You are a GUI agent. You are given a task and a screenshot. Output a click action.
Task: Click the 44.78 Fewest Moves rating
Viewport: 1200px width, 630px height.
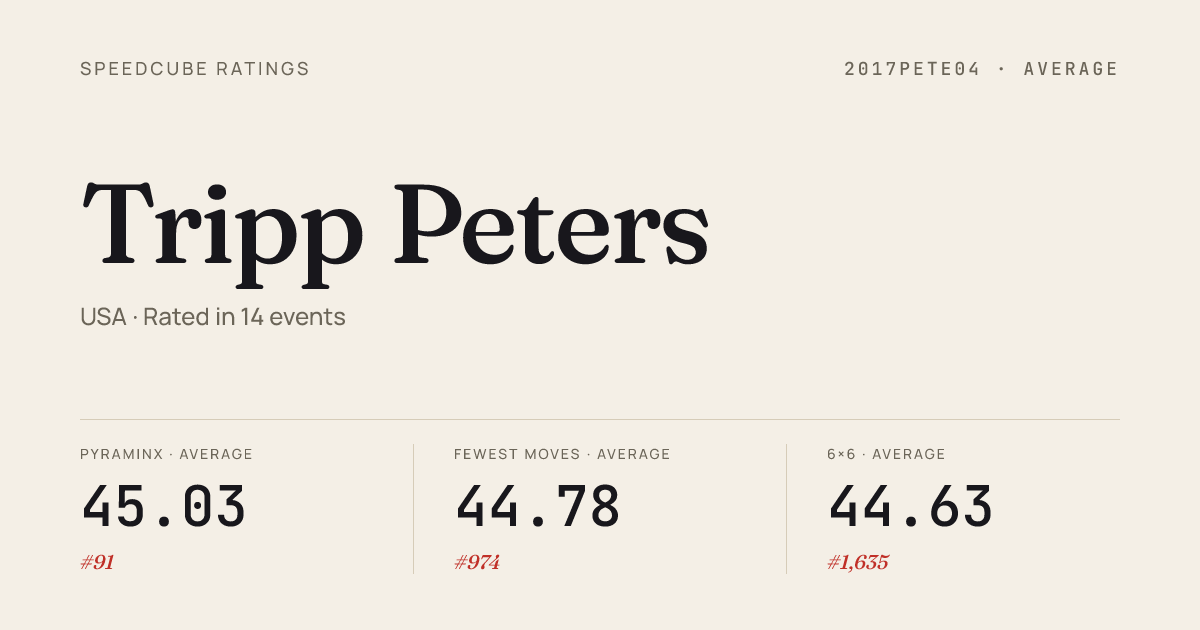[x=538, y=507]
